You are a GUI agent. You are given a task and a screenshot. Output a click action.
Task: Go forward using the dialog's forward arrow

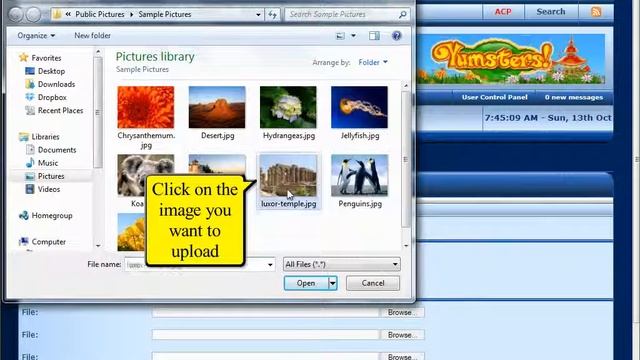(33, 15)
